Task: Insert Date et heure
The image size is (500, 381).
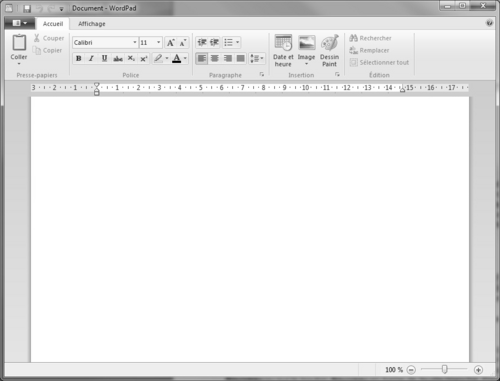Action: pyautogui.click(x=283, y=51)
